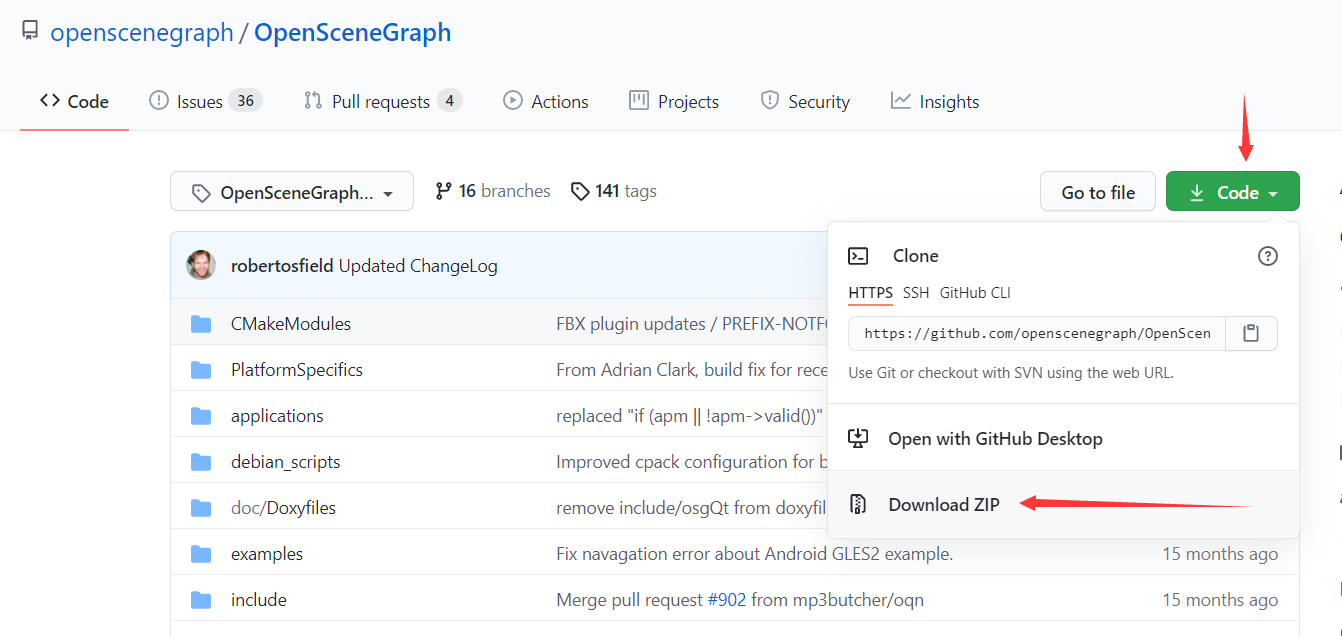
Task: Click the tags icon before 141 tags
Action: (581, 190)
